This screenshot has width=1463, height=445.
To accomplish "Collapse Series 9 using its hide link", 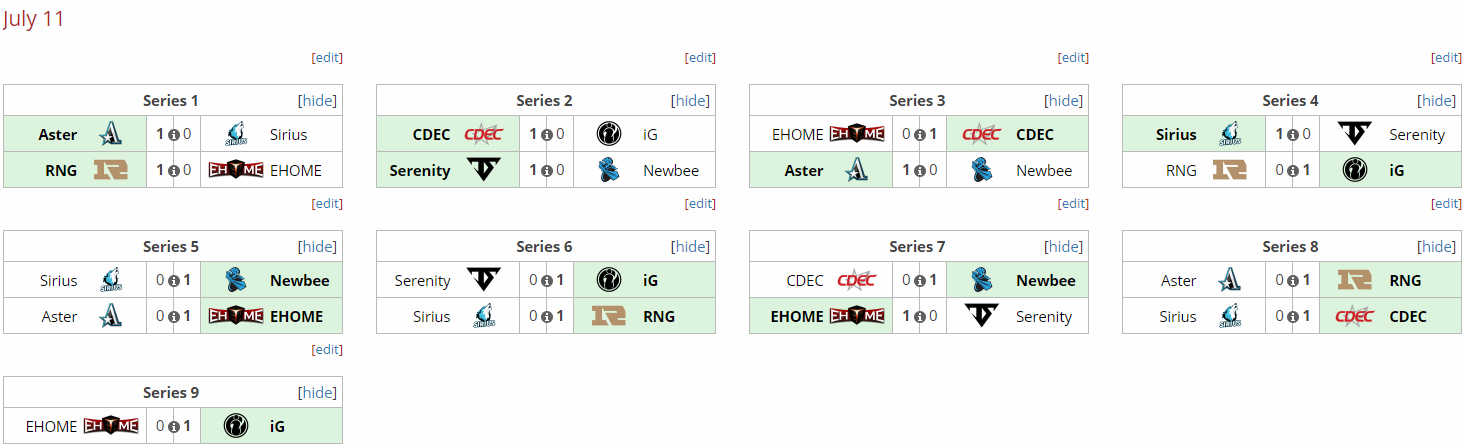I will pyautogui.click(x=318, y=392).
